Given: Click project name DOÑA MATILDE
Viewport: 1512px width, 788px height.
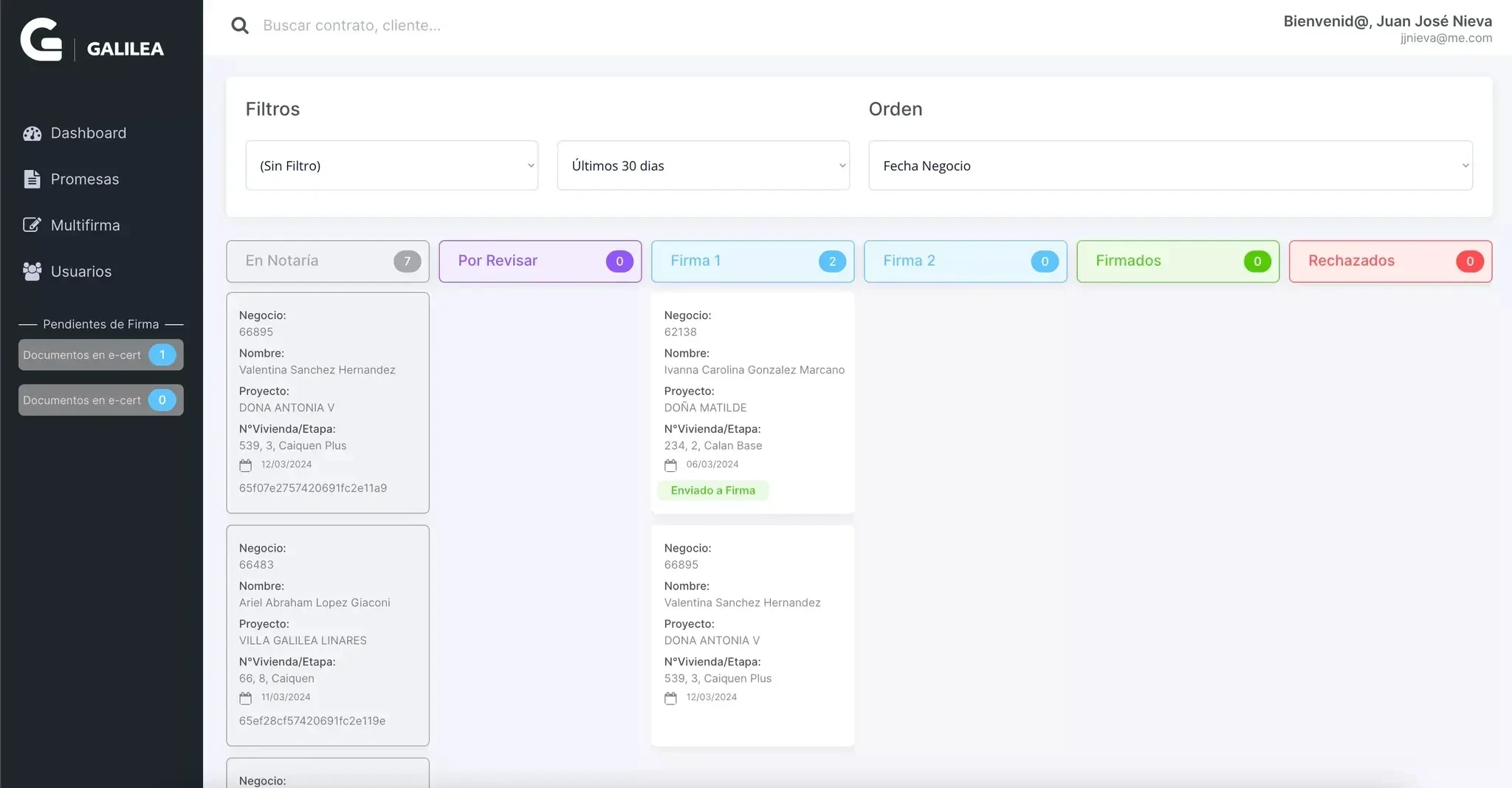Looking at the screenshot, I should pyautogui.click(x=705, y=408).
